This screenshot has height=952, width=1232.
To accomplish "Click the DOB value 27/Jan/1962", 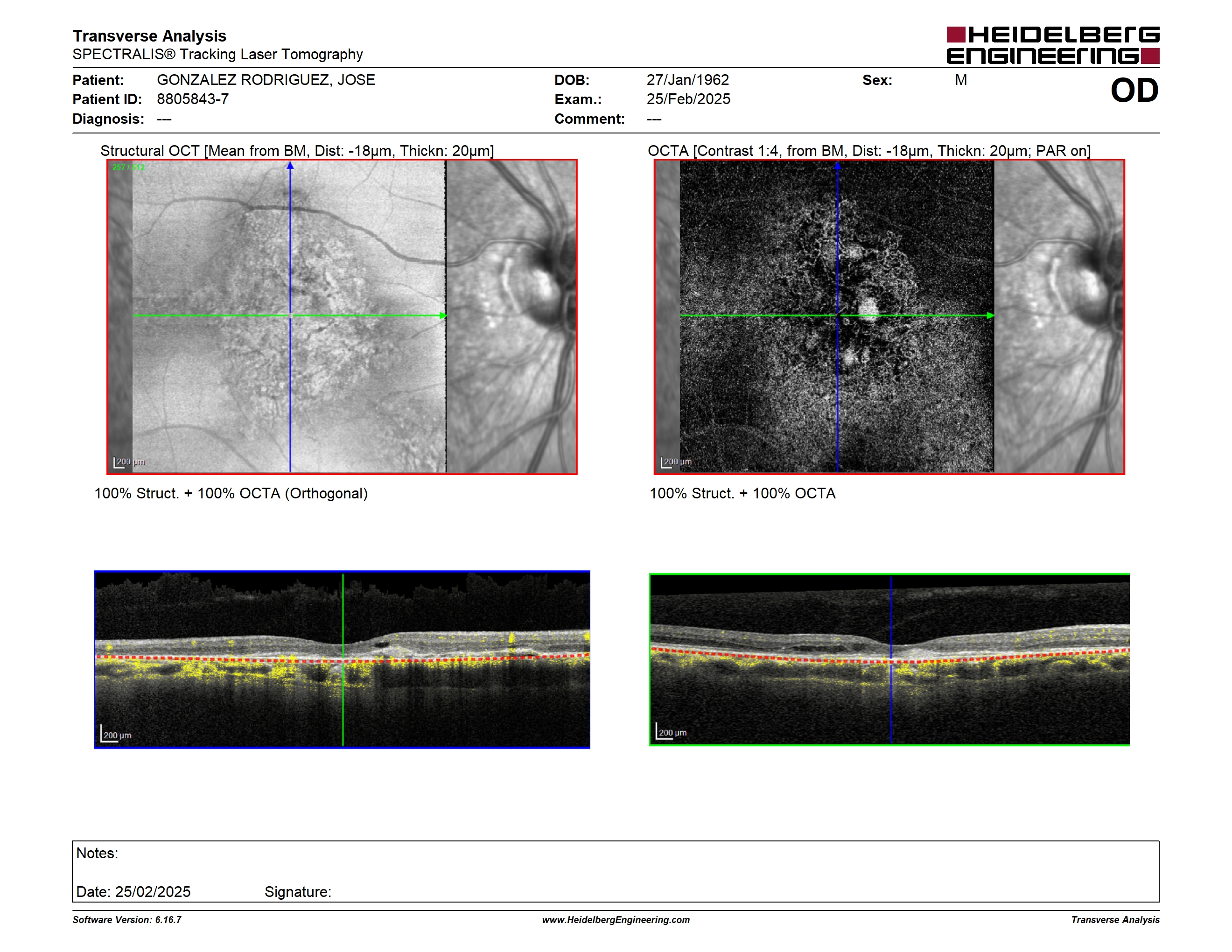I will coord(688,80).
